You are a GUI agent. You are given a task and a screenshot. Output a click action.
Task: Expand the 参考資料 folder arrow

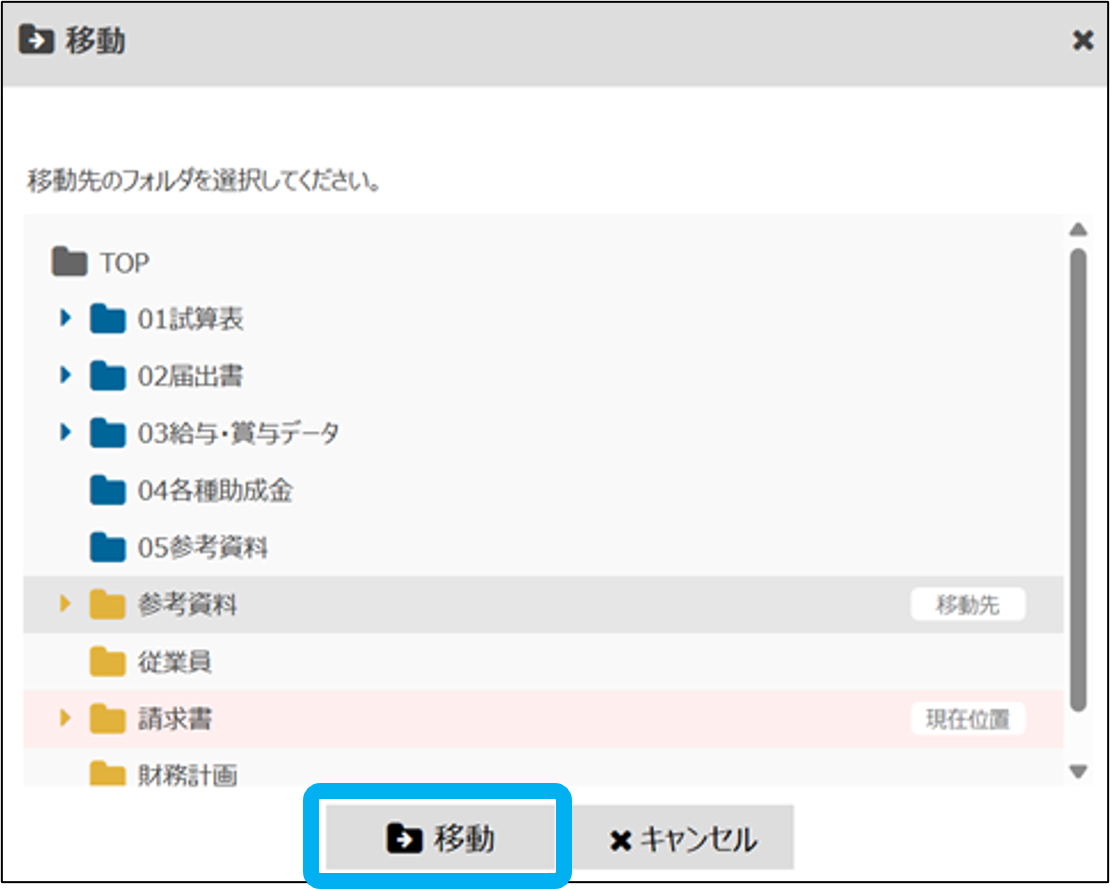(x=66, y=604)
